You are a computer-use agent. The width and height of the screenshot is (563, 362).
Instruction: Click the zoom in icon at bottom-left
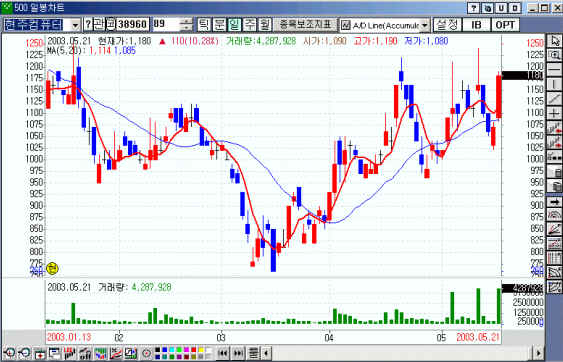click(9, 353)
